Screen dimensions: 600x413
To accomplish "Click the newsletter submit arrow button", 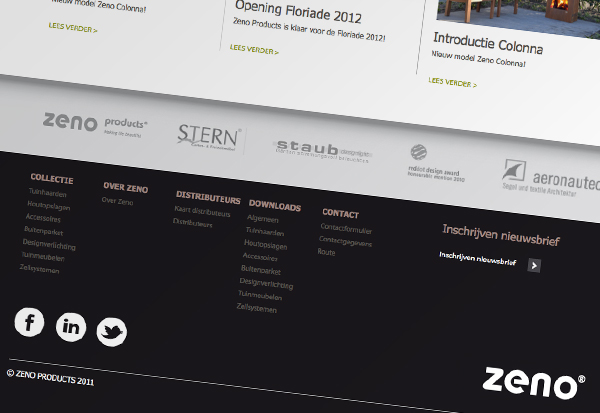I will [534, 265].
